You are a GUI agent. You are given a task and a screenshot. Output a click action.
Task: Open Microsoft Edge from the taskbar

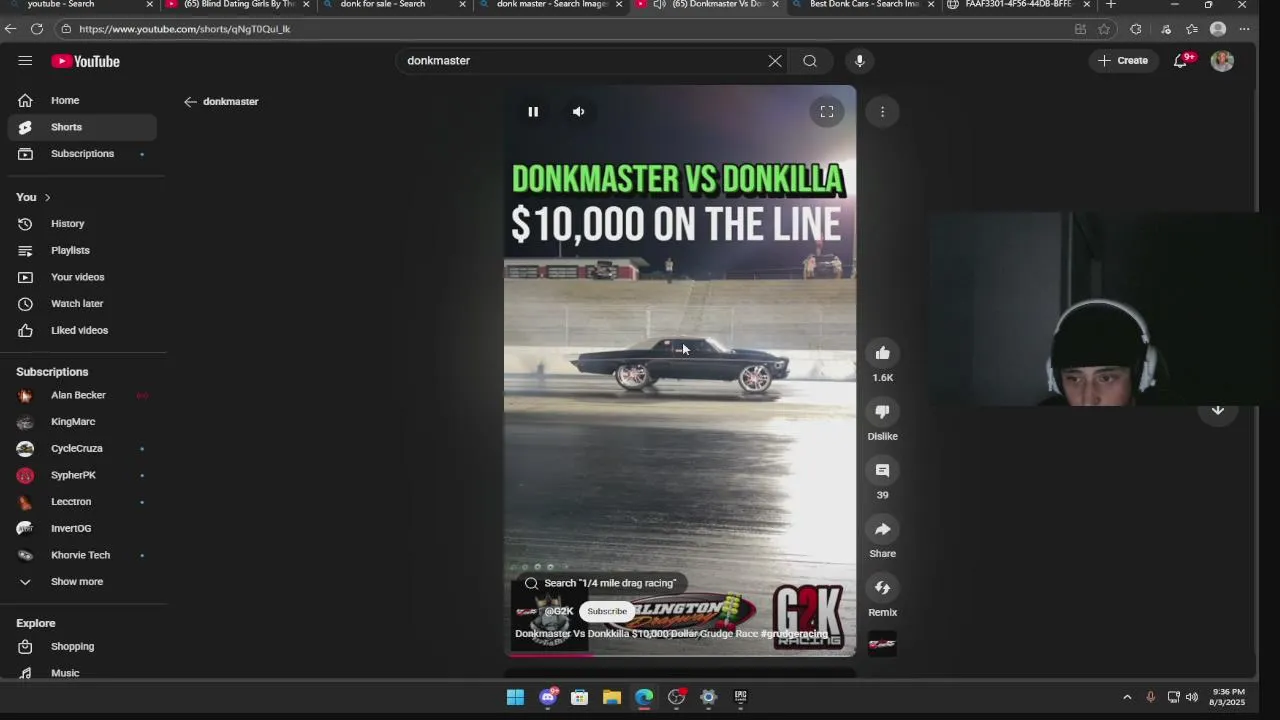pyautogui.click(x=644, y=697)
